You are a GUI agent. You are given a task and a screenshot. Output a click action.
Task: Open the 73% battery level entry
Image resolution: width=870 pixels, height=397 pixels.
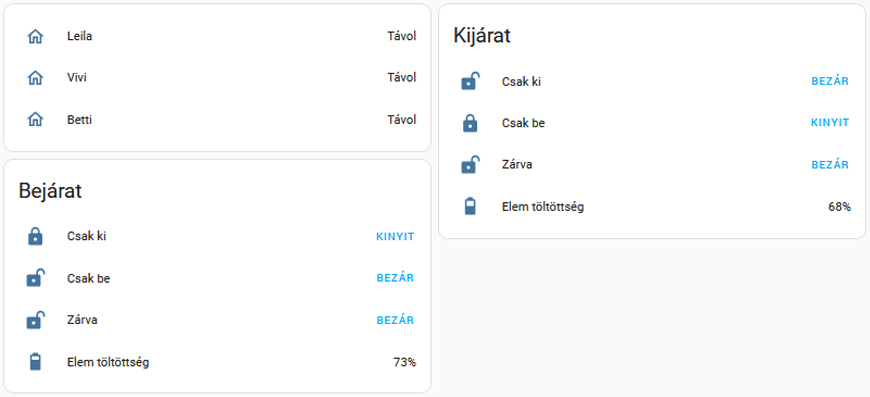coord(404,363)
